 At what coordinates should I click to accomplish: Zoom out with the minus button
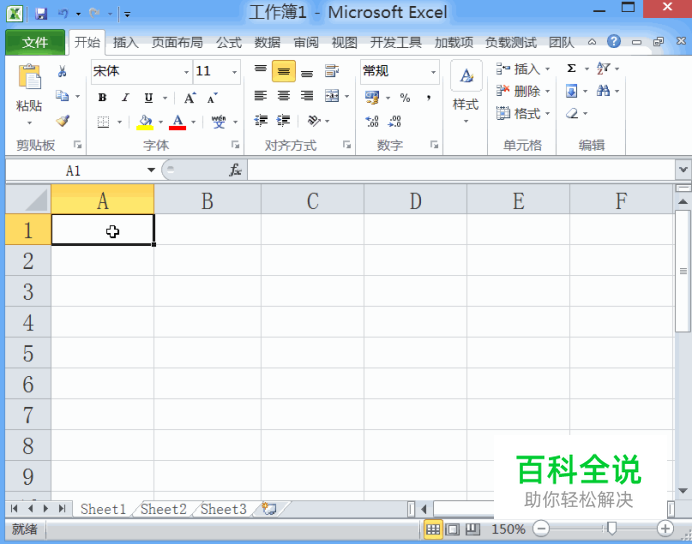point(541,529)
